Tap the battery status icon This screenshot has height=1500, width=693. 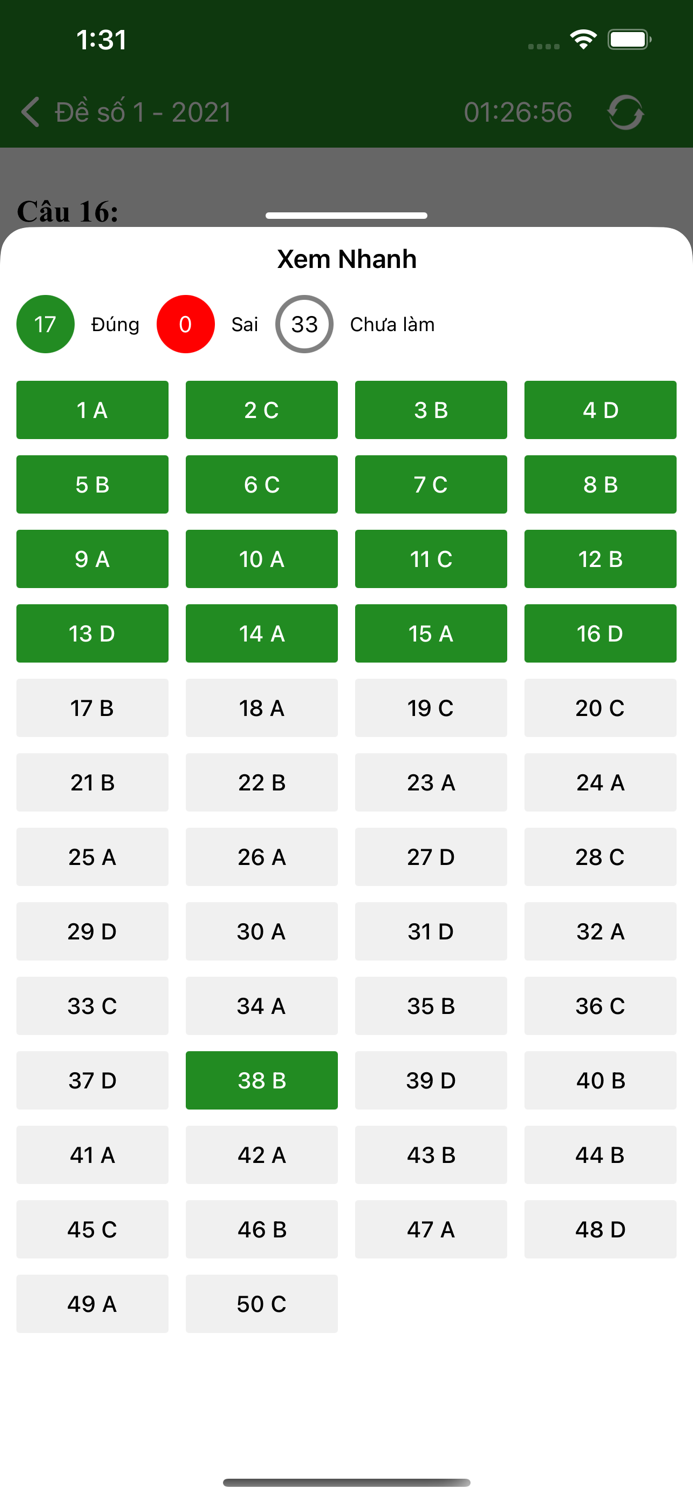coord(630,40)
